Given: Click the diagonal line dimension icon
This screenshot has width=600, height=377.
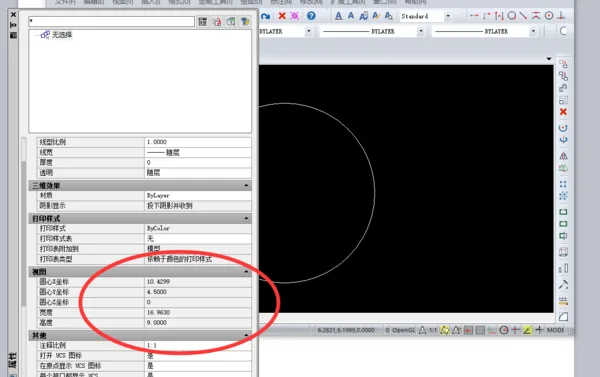Looking at the screenshot, I should pyautogui.click(x=523, y=16).
